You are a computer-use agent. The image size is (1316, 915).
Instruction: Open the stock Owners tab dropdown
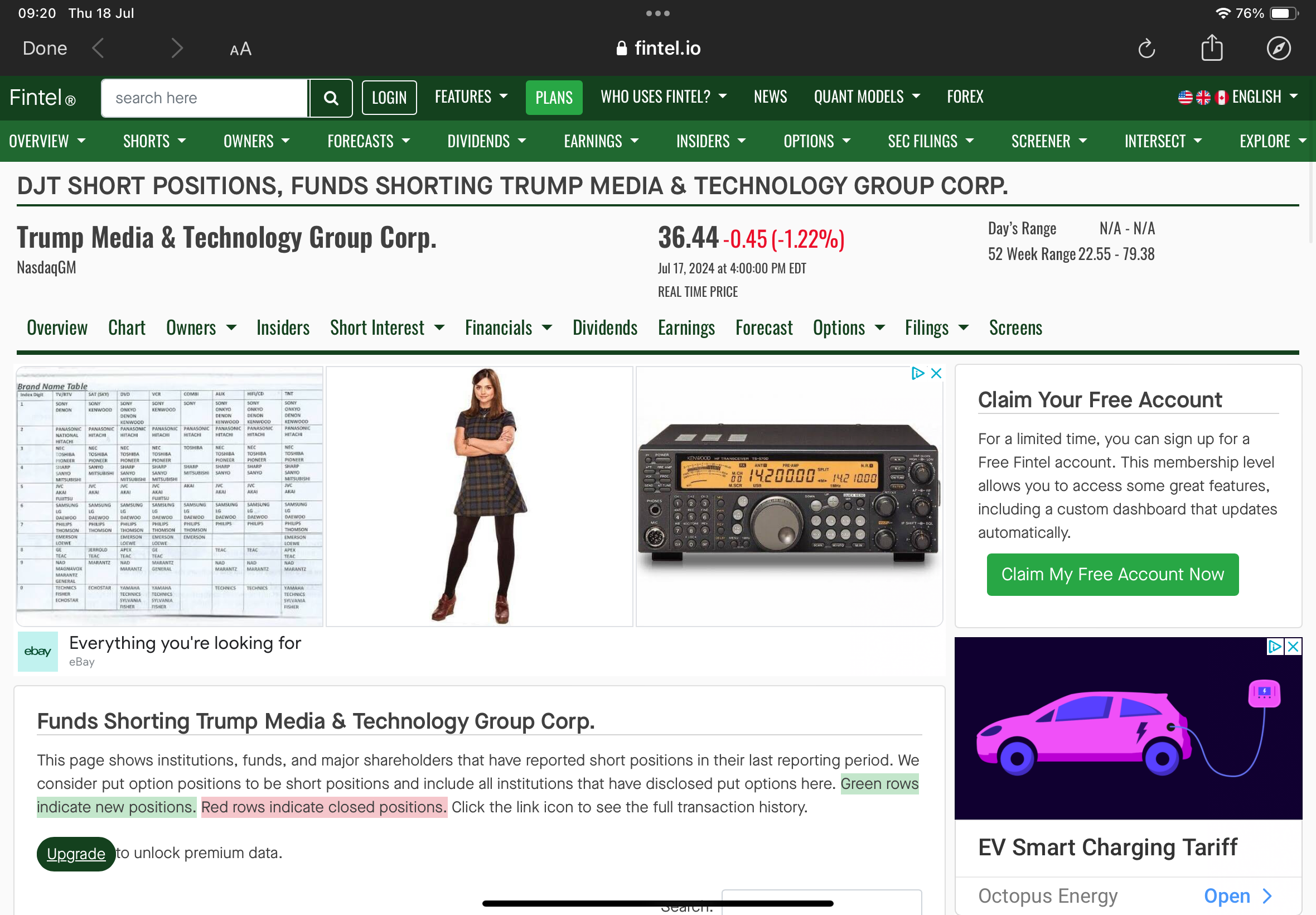(201, 328)
